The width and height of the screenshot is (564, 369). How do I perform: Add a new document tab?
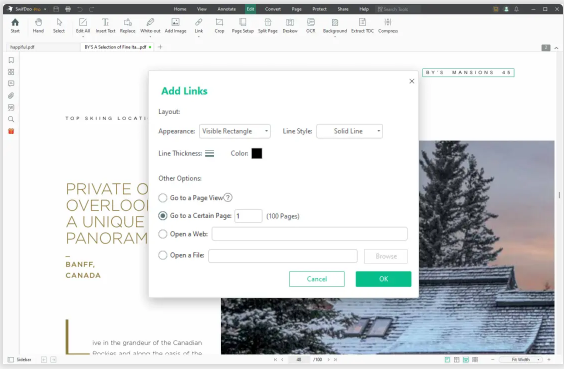[160, 47]
